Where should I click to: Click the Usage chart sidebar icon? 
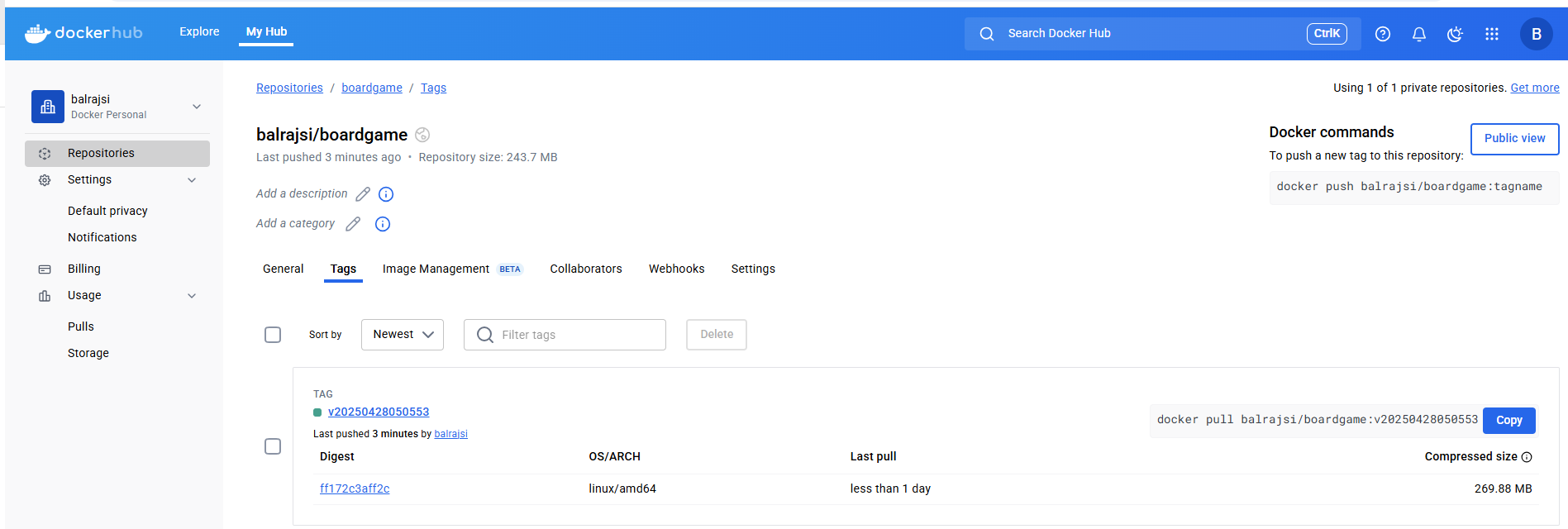tap(45, 296)
